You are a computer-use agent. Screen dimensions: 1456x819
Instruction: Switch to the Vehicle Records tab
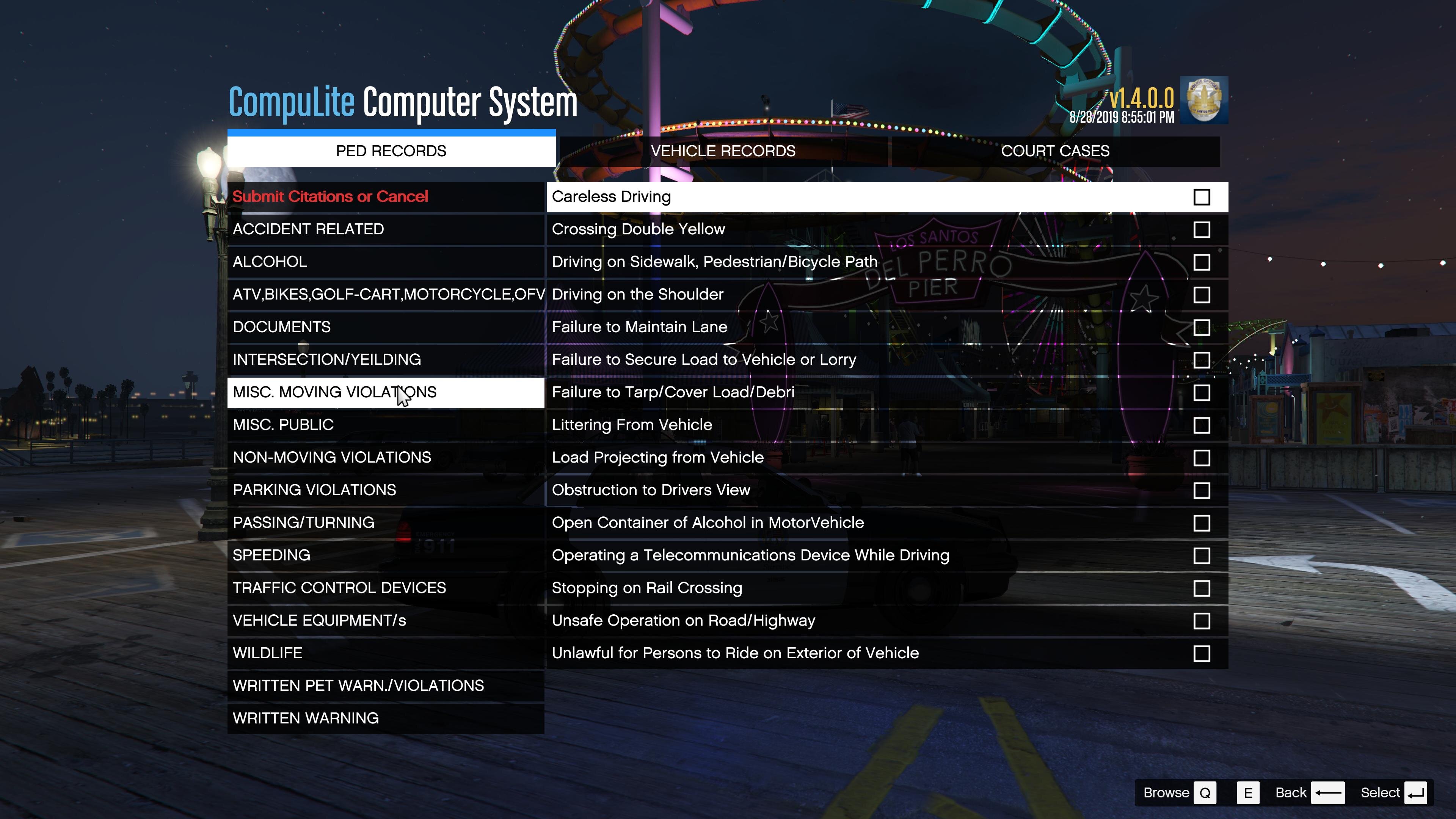722,151
